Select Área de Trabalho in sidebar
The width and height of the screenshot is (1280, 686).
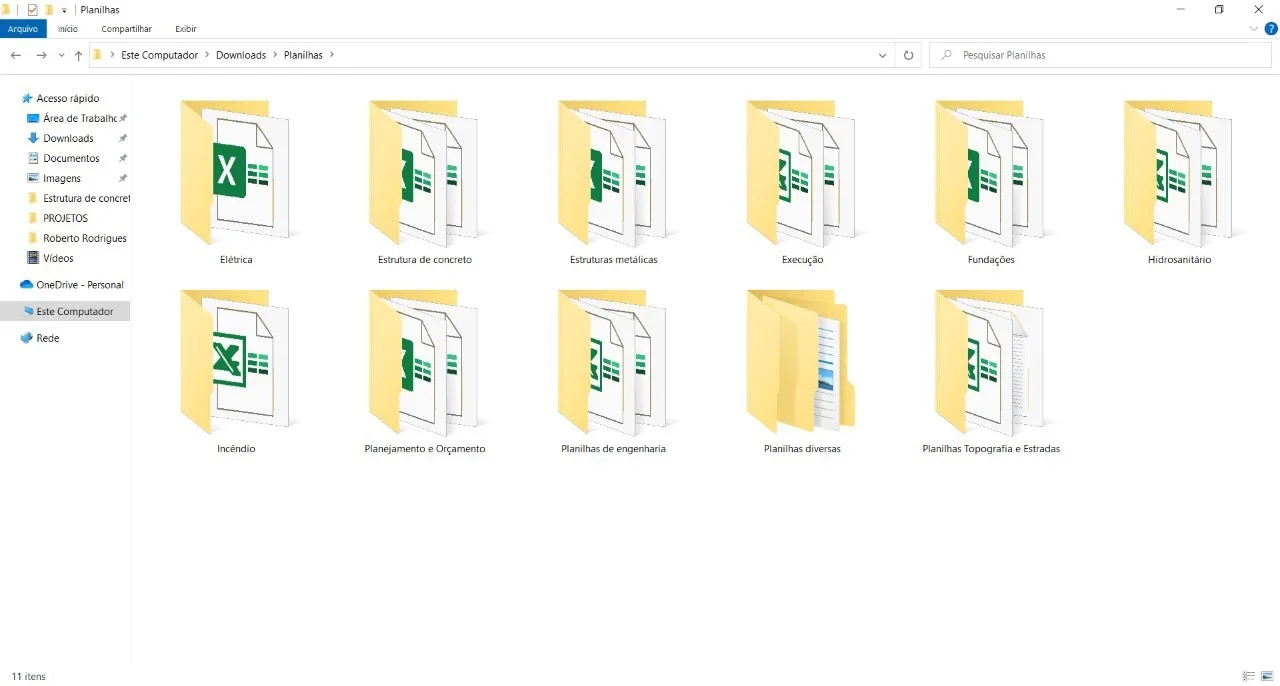[80, 118]
